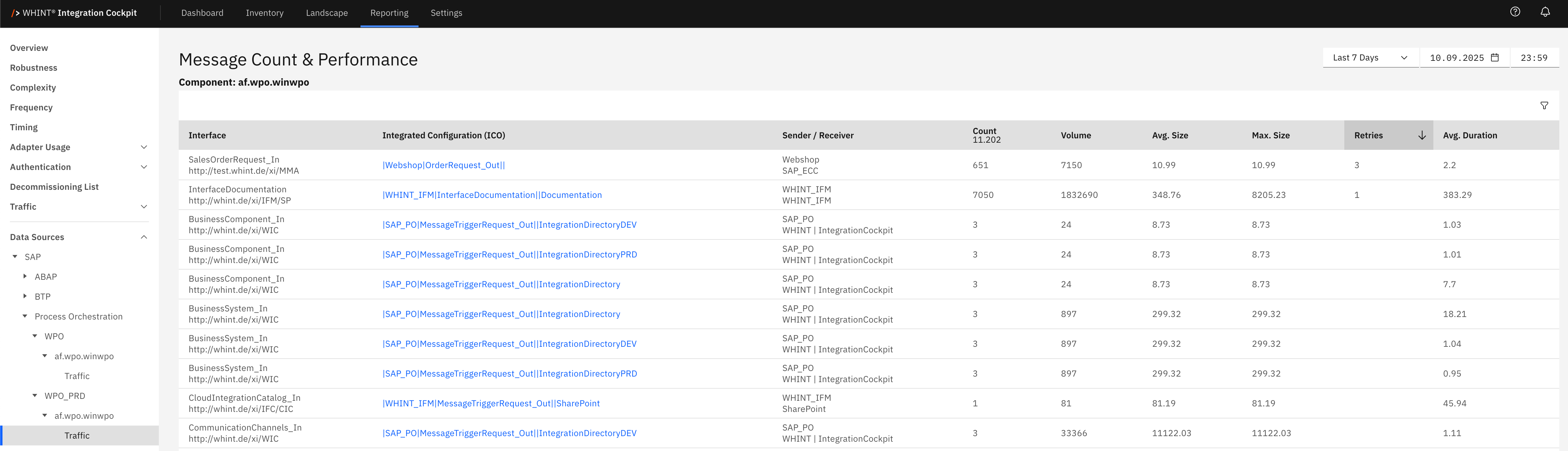Image resolution: width=1568 pixels, height=451 pixels.
Task: Open IntegrationDirectory link in BusinessComponent_In 7.7 row
Action: point(501,284)
